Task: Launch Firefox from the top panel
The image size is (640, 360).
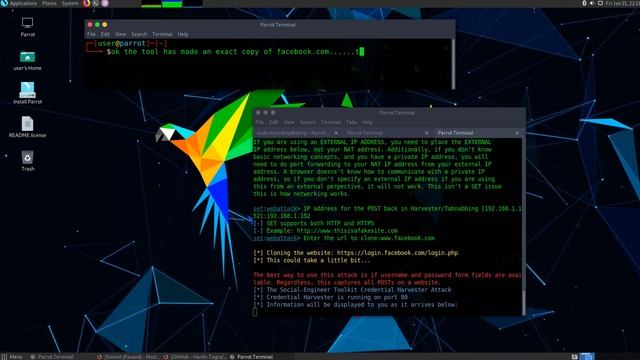Action: pos(87,3)
